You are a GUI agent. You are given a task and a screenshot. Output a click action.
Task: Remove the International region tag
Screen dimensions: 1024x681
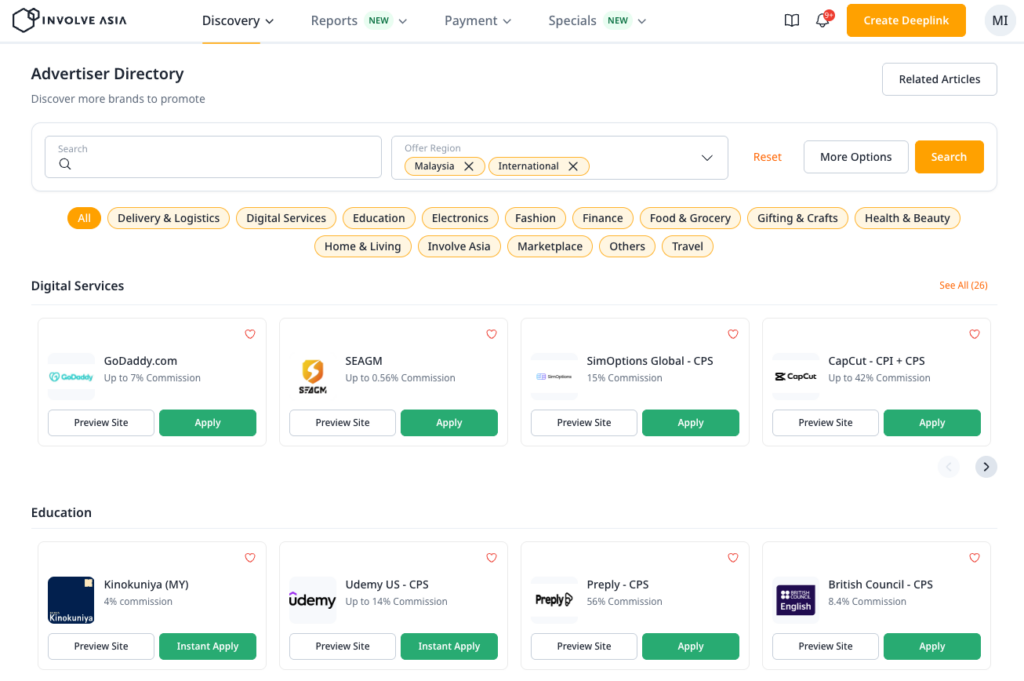tap(573, 166)
